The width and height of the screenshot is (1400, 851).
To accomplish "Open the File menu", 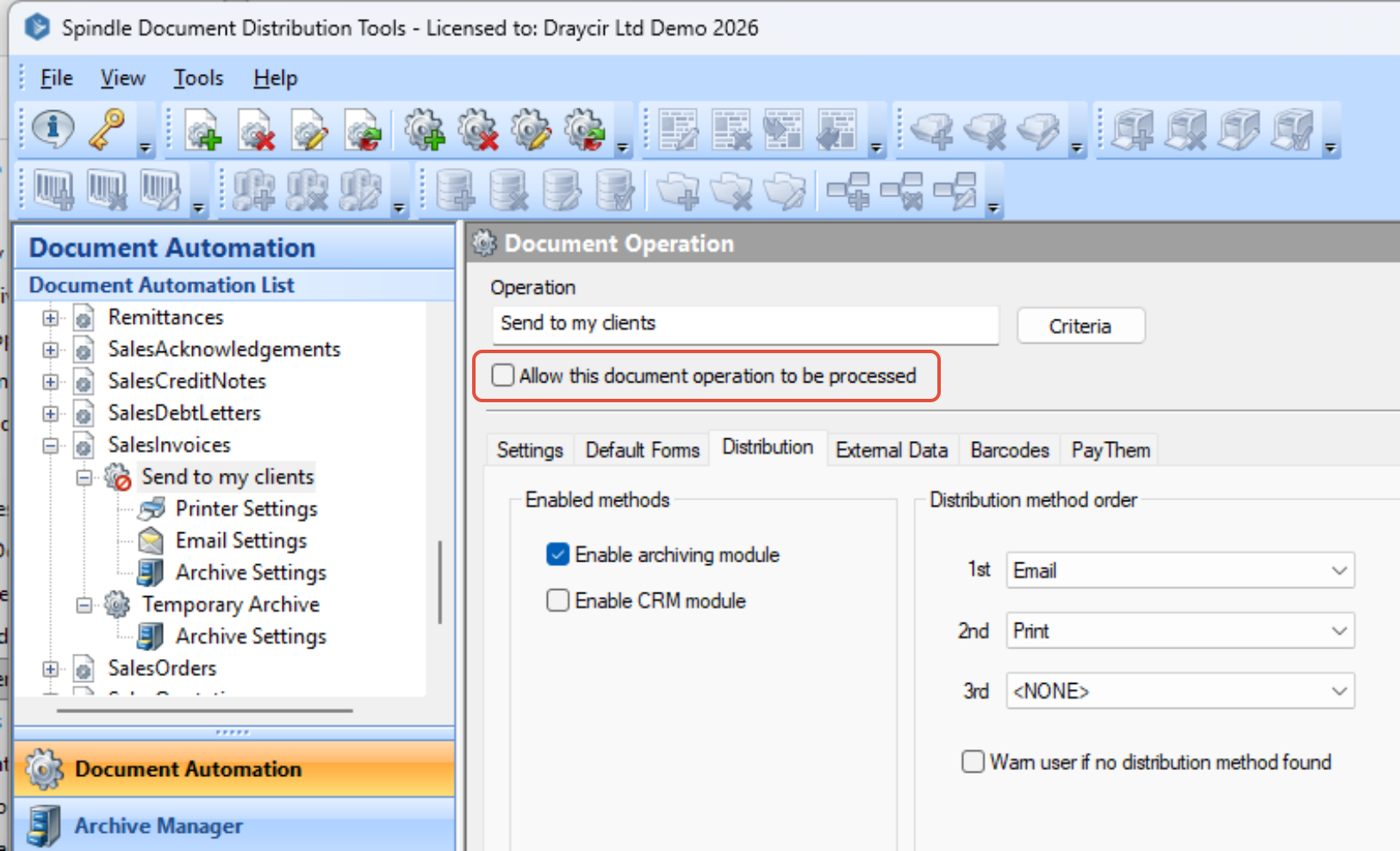I will [57, 78].
